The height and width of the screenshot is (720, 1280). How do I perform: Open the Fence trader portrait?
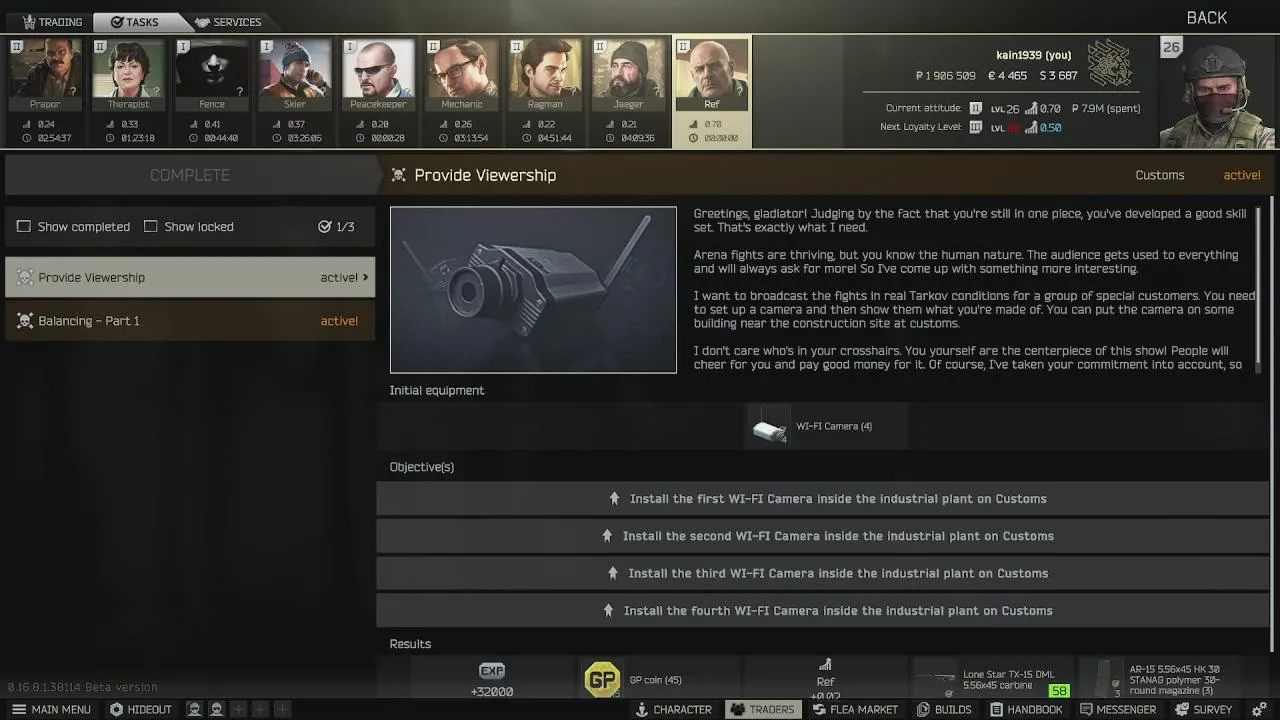pyautogui.click(x=211, y=75)
